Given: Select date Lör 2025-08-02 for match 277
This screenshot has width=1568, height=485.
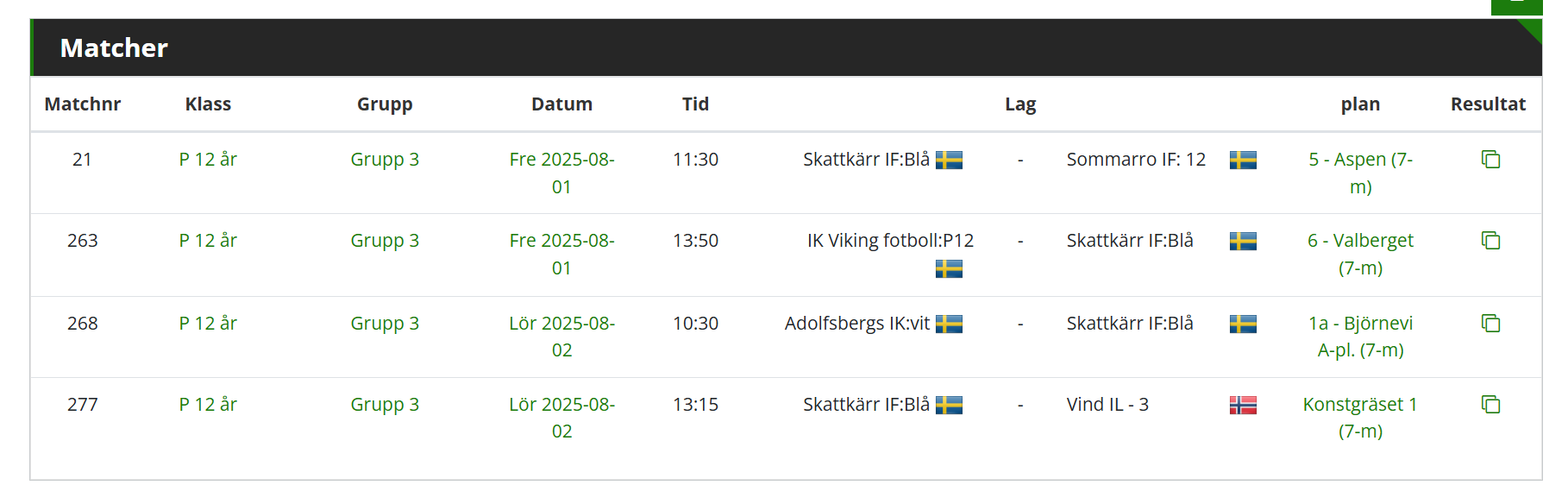Looking at the screenshot, I should tap(561, 418).
